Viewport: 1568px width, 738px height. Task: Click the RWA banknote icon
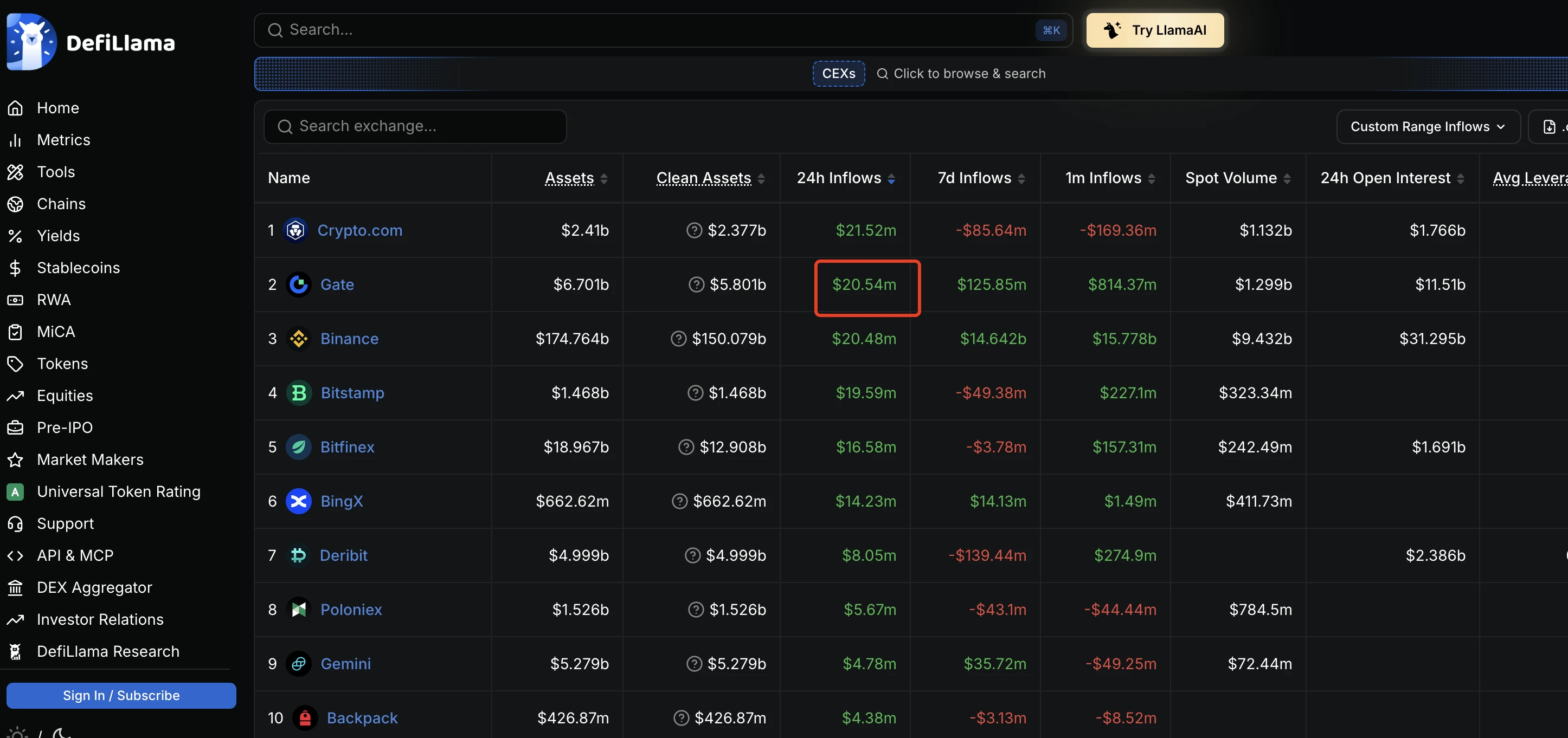[15, 300]
